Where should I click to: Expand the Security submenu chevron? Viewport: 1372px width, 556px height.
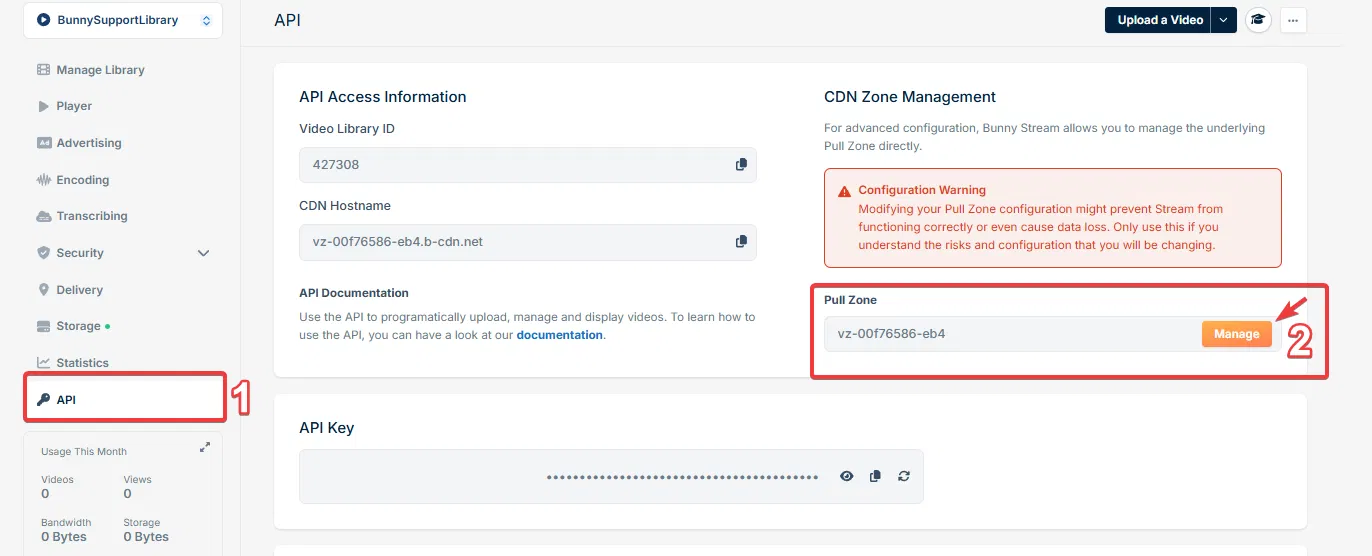coord(203,253)
